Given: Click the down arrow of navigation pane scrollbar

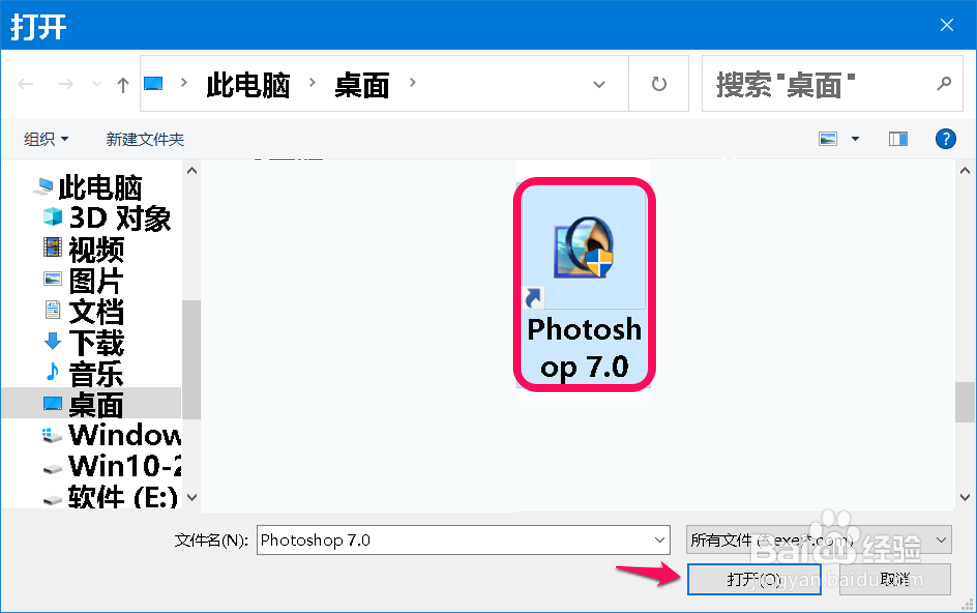Looking at the screenshot, I should click(x=192, y=497).
